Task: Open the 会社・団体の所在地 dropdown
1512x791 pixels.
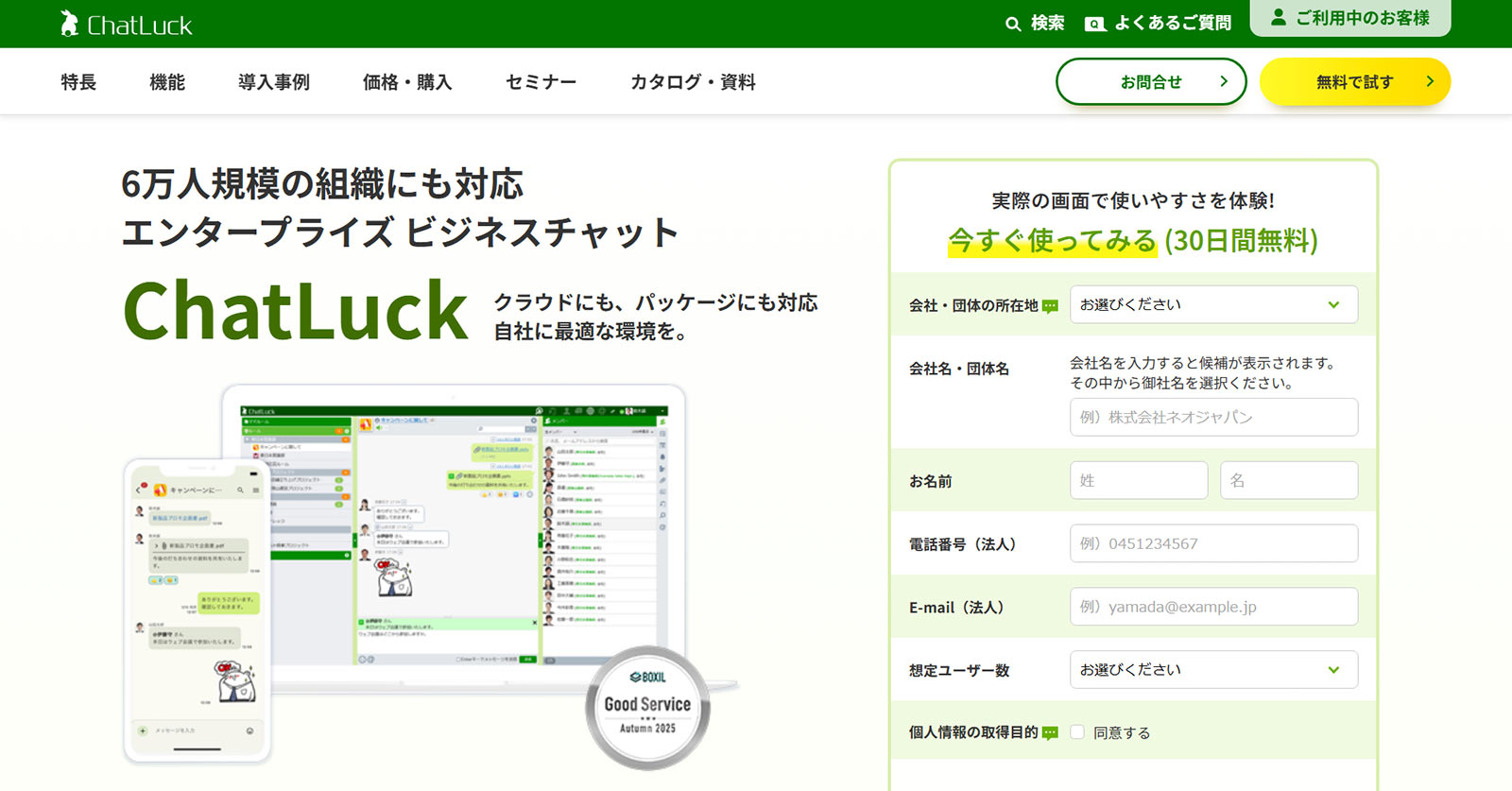Action: 1213,304
